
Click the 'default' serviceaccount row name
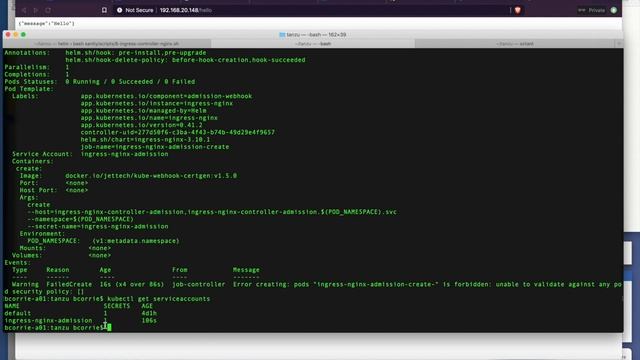point(18,313)
